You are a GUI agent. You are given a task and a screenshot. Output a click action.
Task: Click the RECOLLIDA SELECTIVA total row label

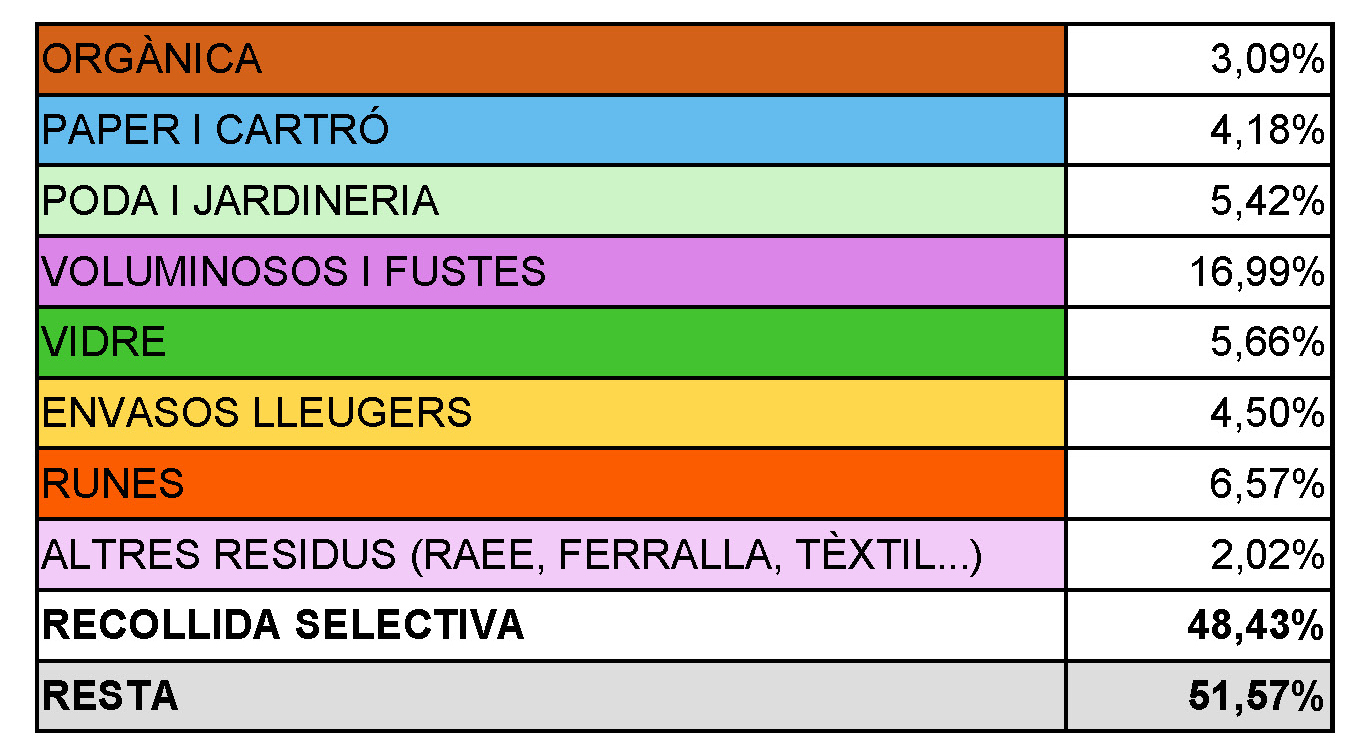(x=552, y=625)
